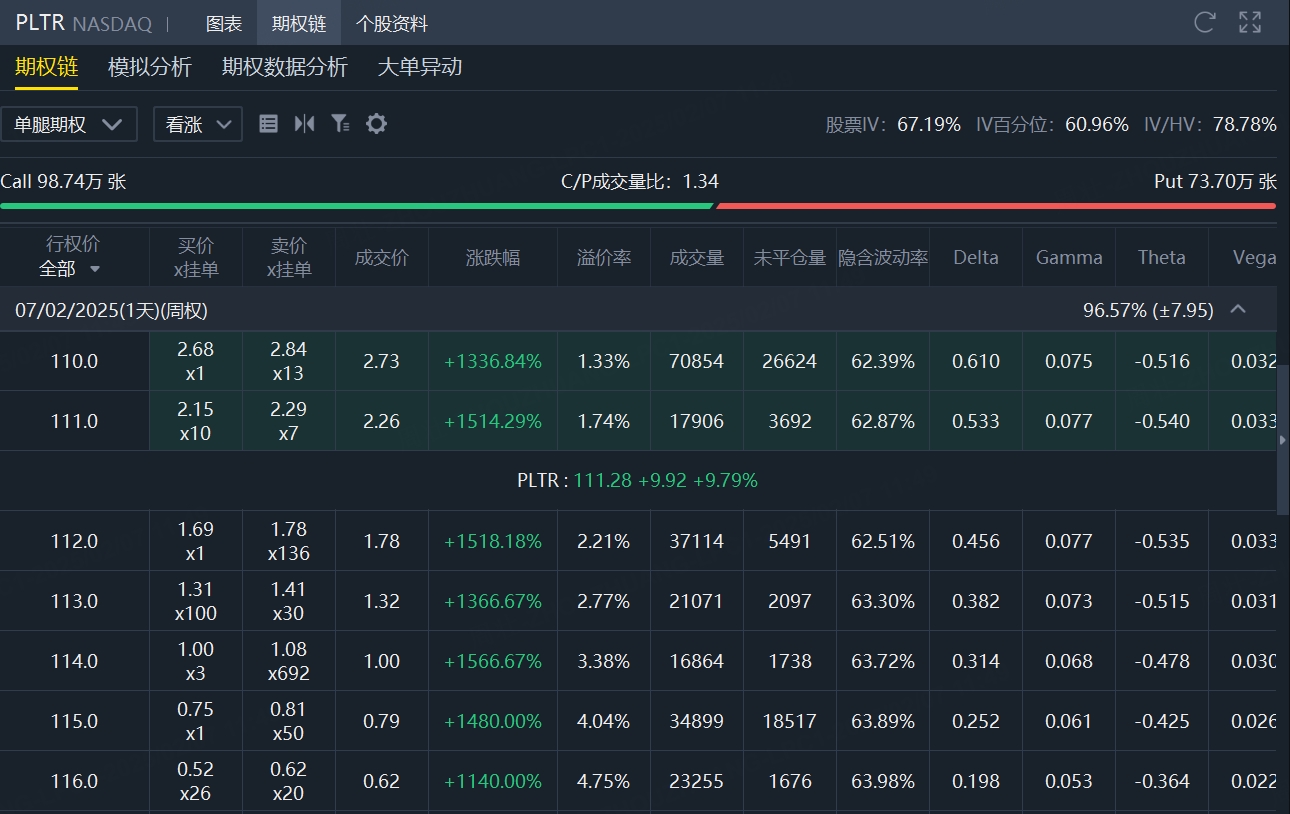Click the PLTR ticker symbol in header
The width and height of the screenshot is (1290, 814).
pyautogui.click(x=40, y=22)
